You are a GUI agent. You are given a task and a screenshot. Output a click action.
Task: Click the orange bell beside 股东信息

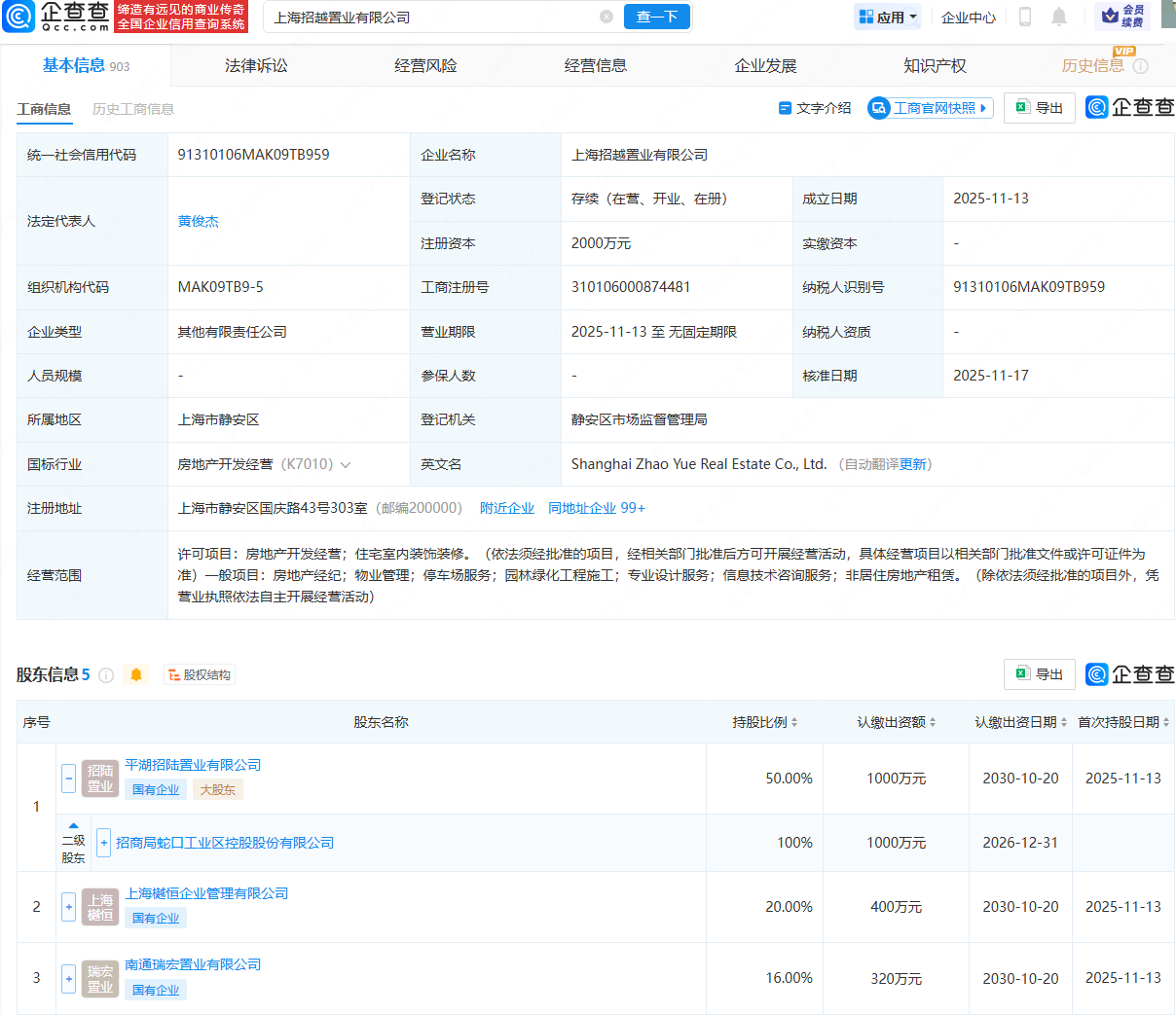click(x=136, y=673)
